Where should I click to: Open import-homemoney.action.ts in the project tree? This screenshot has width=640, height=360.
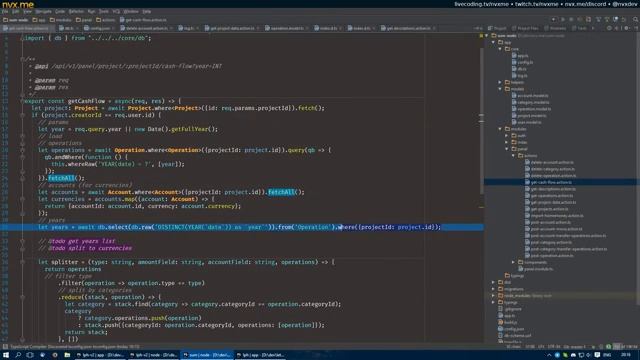[554, 216]
